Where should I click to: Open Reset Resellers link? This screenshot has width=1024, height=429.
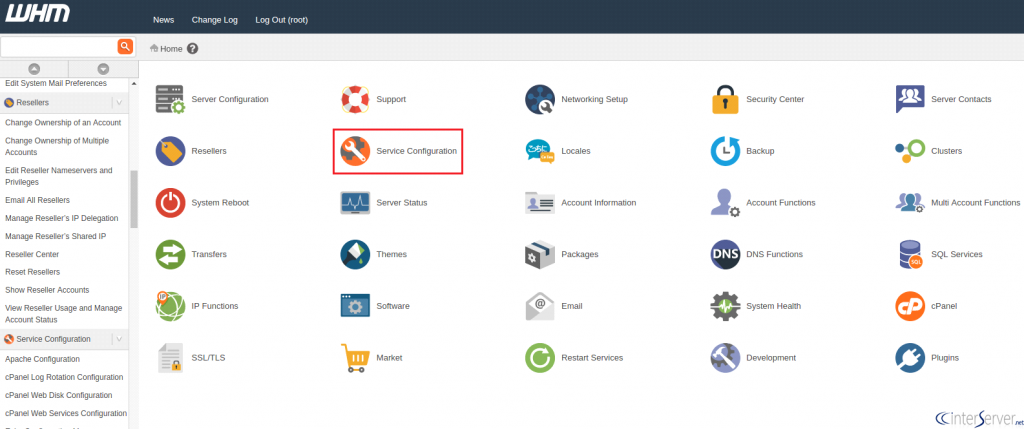[33, 272]
